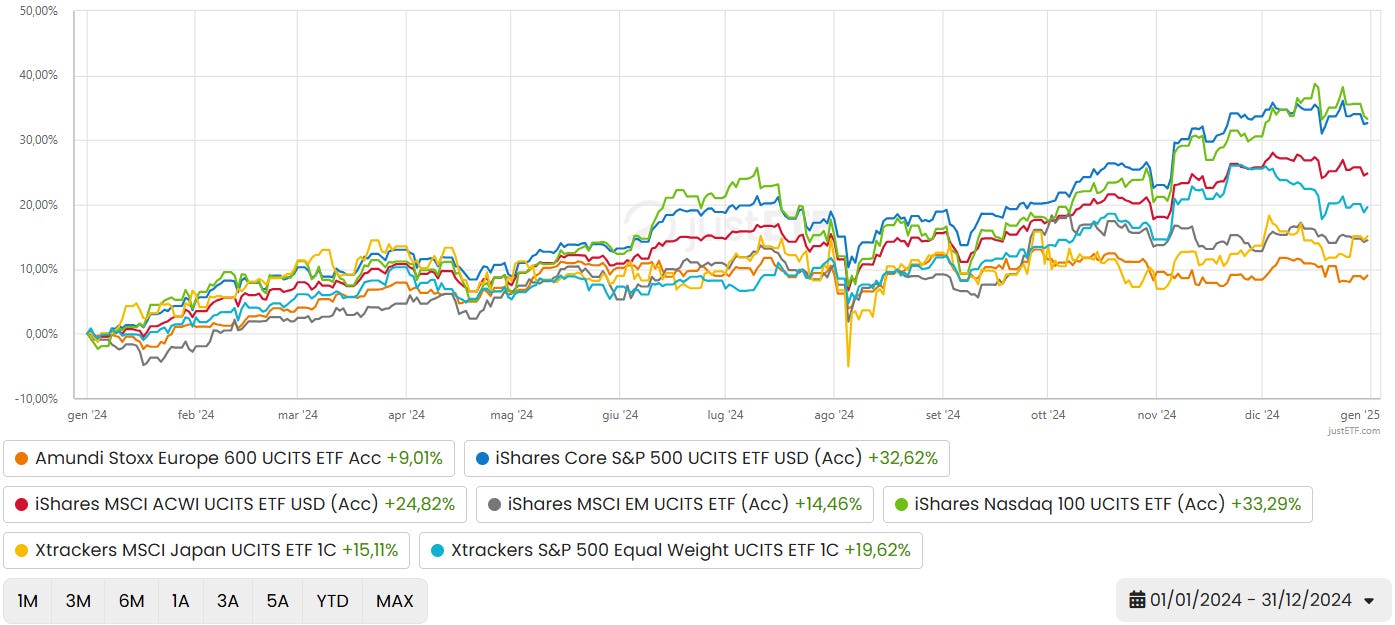Viewport: 1395px width, 625px height.
Task: Click the ott '24 x-axis label
Action: click(1047, 414)
